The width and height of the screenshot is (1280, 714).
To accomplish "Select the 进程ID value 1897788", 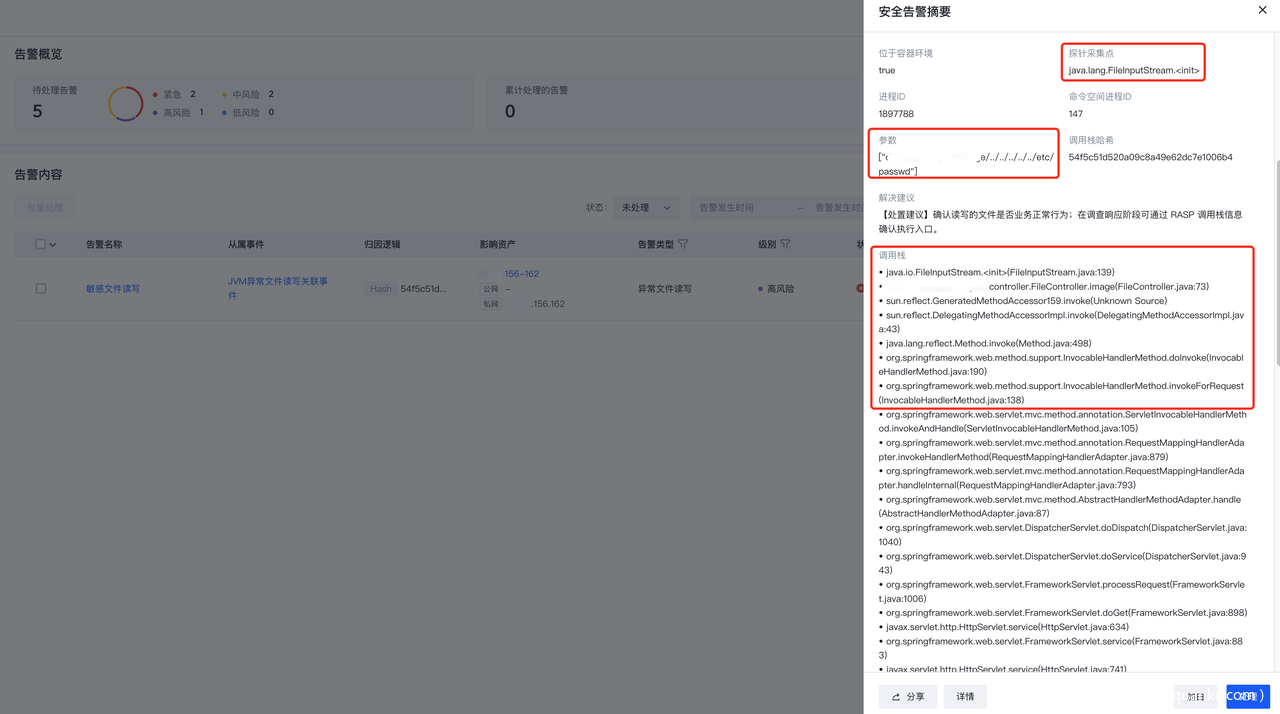I will point(896,114).
